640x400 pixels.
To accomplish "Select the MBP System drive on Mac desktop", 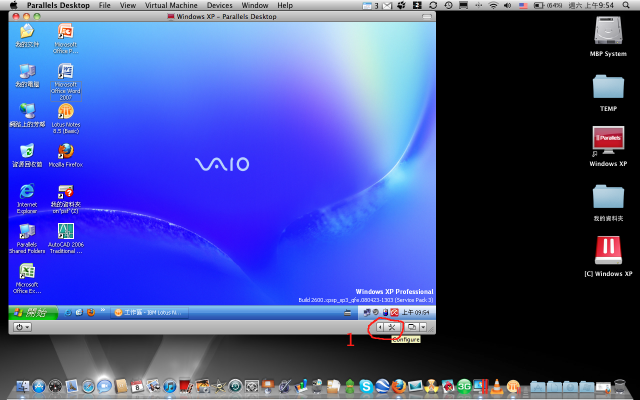I will 608,36.
